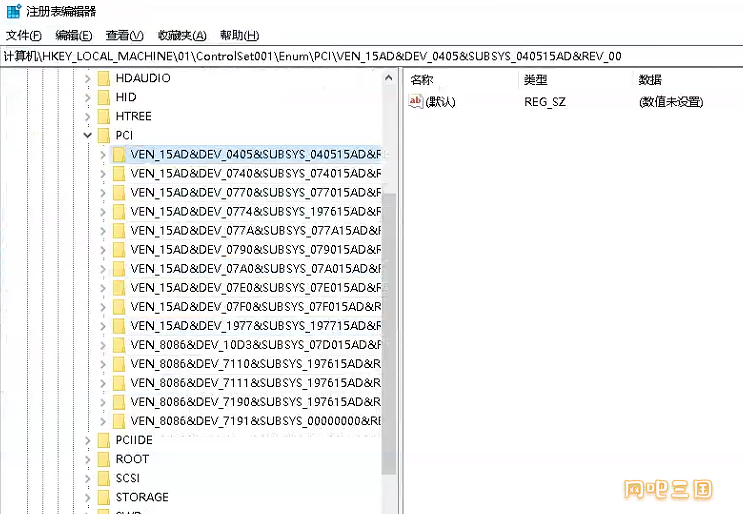Click folder icon of VEN_15AD&DEV_077A key

point(119,231)
